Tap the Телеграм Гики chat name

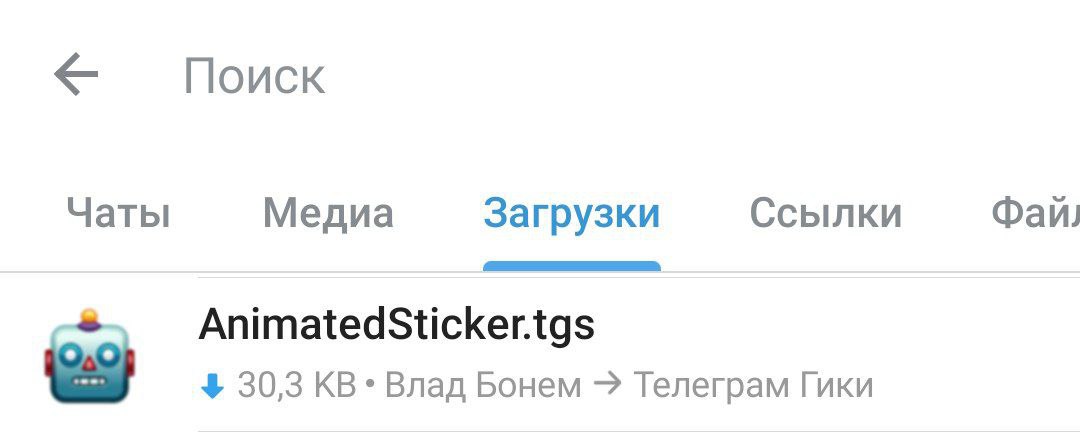pos(753,386)
